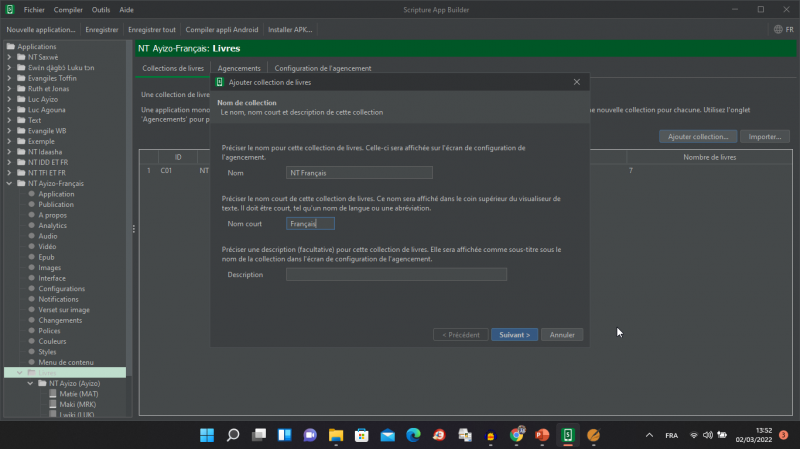Collapse the NT Ayizo-Français project tree
Image resolution: width=800 pixels, height=449 pixels.
(9, 184)
